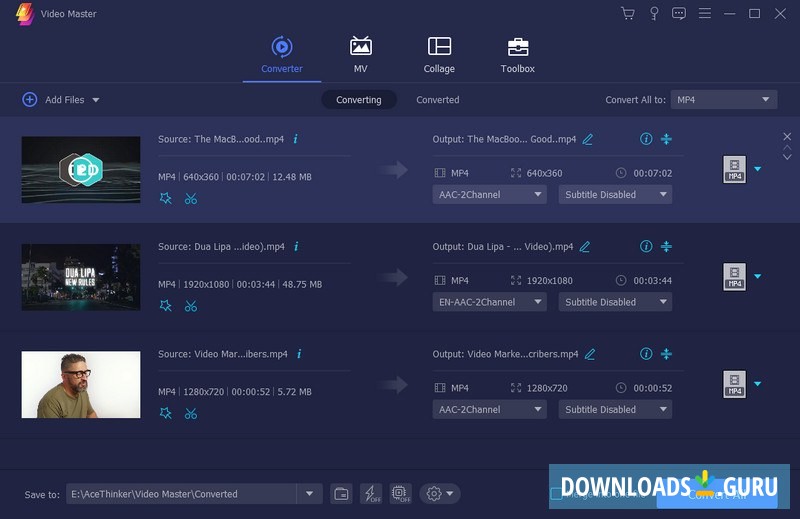
Task: Open audio track dropdown for Dua Lipa video
Action: [490, 302]
